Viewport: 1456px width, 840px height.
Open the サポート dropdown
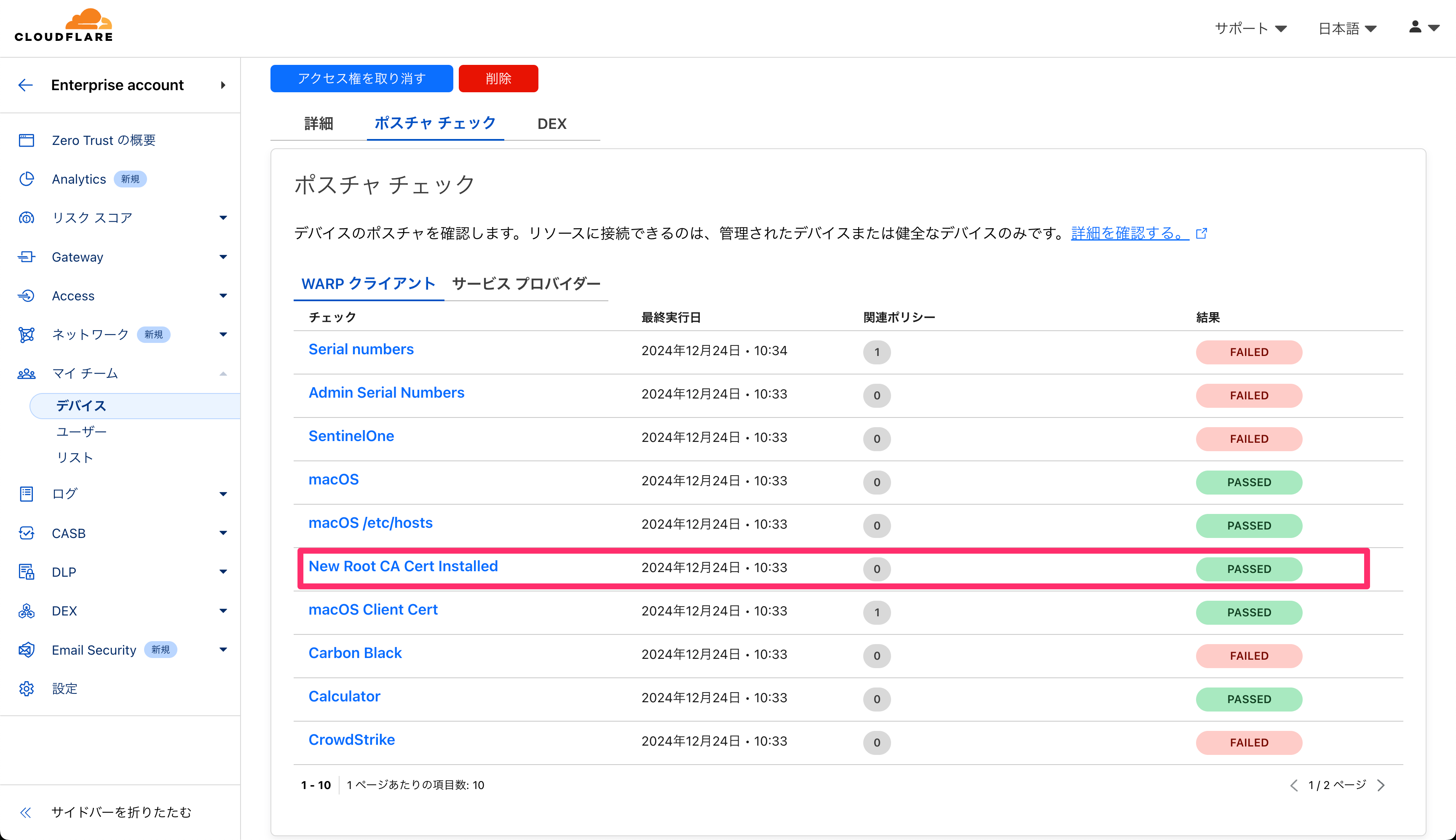tap(1250, 28)
